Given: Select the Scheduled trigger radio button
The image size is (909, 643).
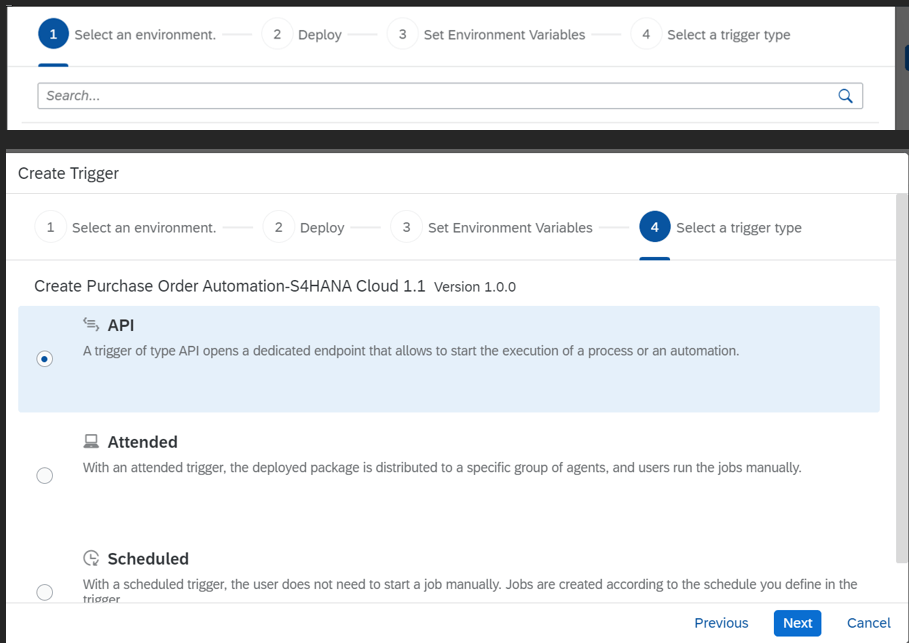Looking at the screenshot, I should [x=45, y=592].
